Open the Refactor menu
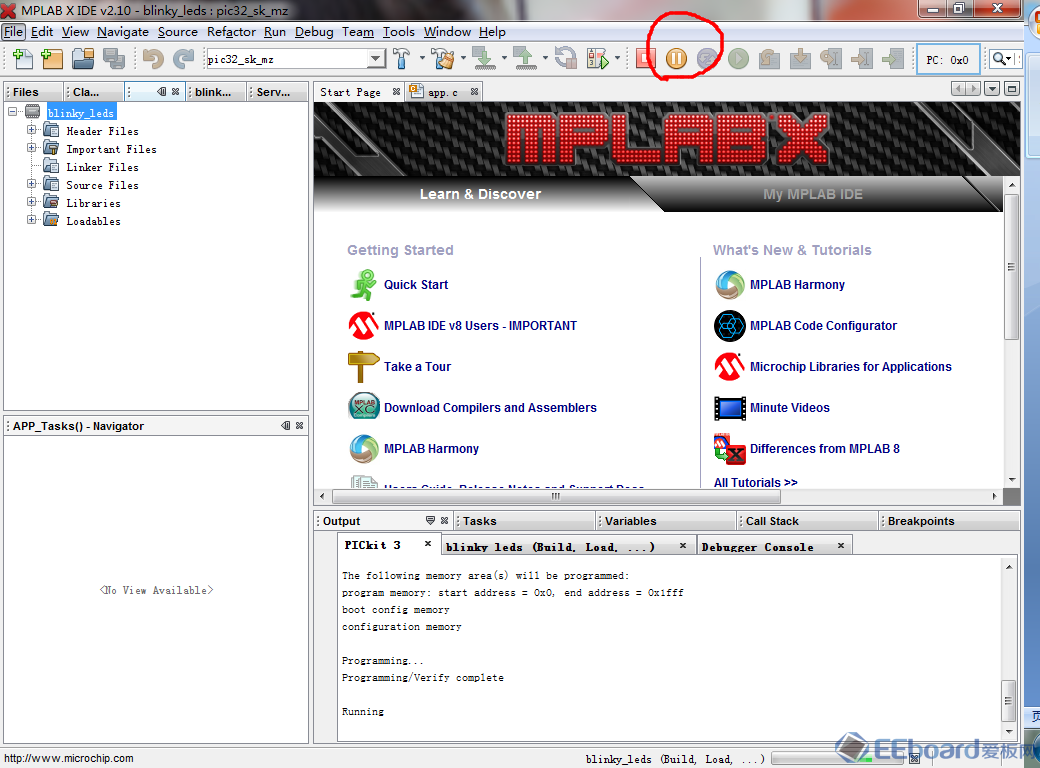Screen dimensions: 1040x768 point(231,32)
